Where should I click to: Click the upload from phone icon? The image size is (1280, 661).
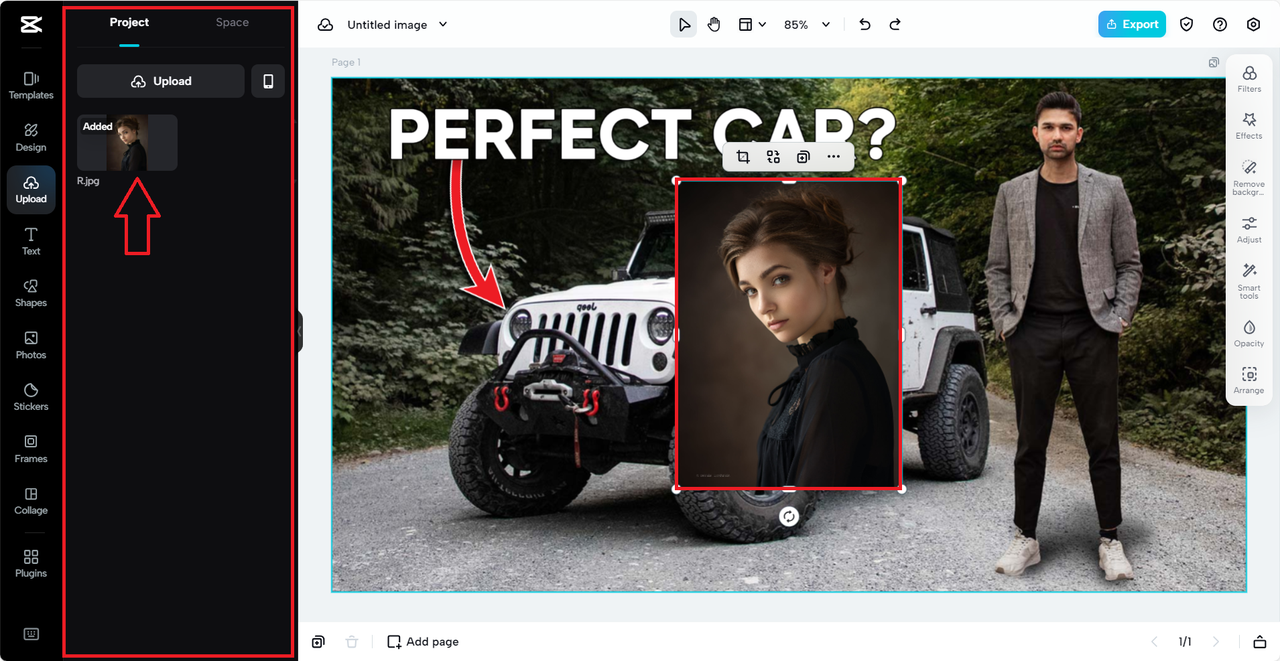tap(268, 81)
